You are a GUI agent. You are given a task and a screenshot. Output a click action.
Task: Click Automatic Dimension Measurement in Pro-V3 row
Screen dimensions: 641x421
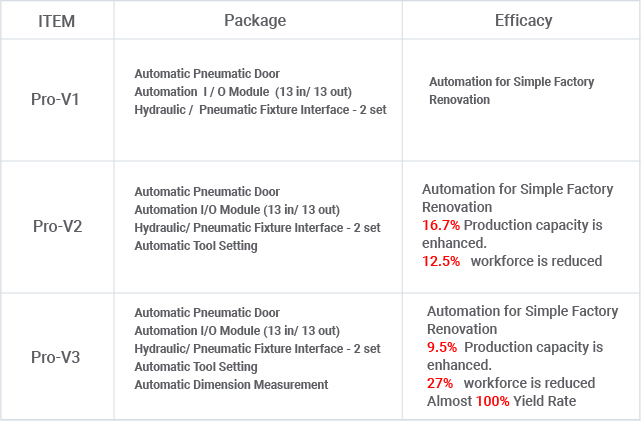(x=231, y=384)
